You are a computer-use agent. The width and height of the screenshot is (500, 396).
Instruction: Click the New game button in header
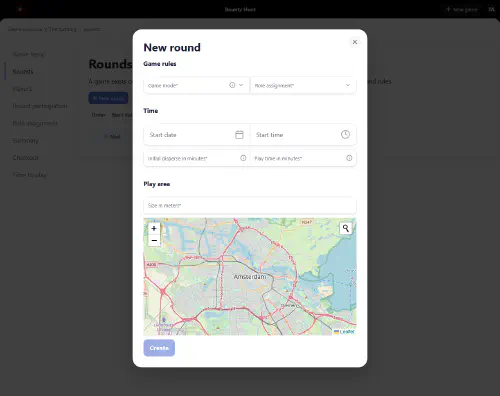coord(462,10)
